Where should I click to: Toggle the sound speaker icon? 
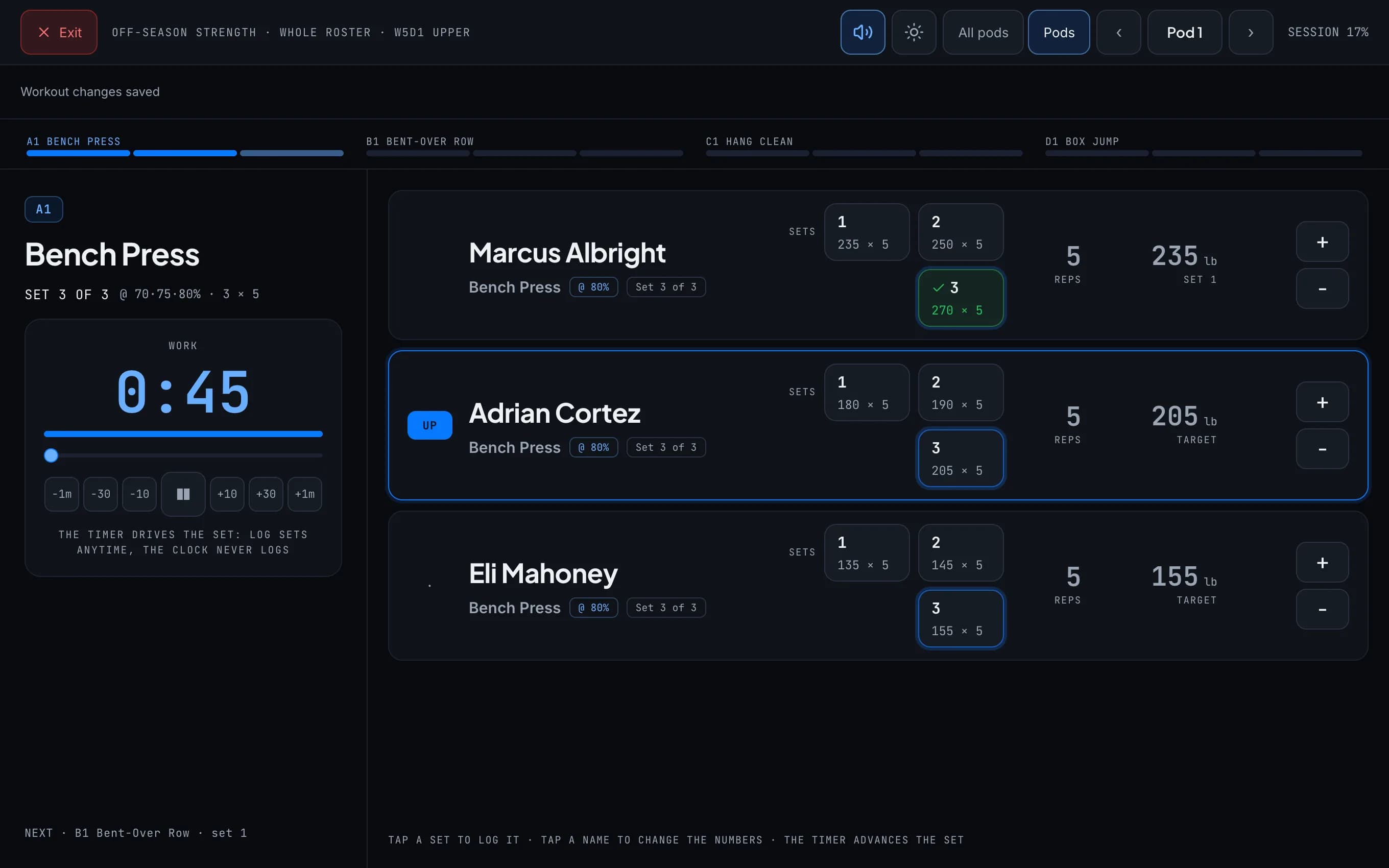tap(863, 32)
